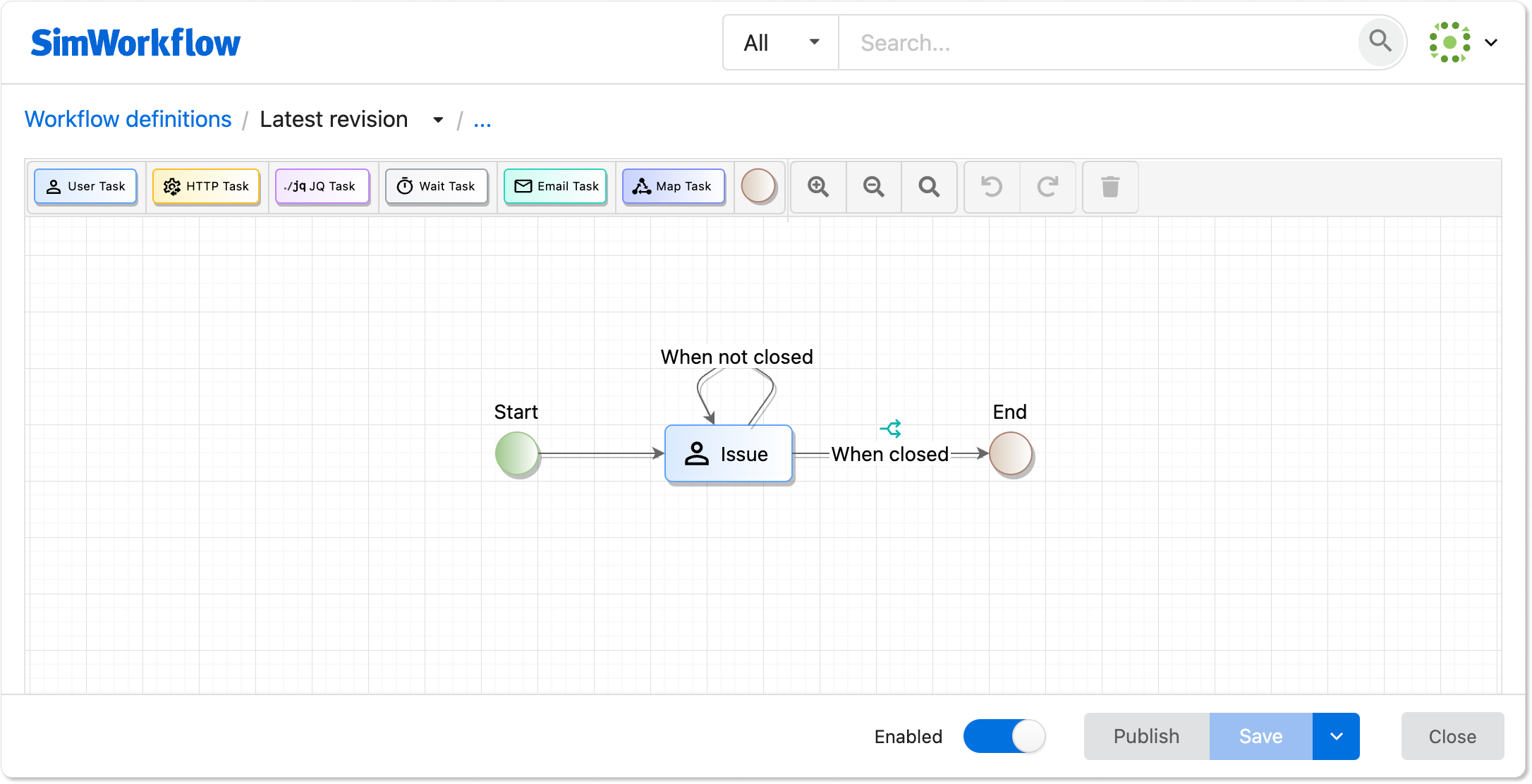
Task: Pick the User Task palette item
Action: 85,186
